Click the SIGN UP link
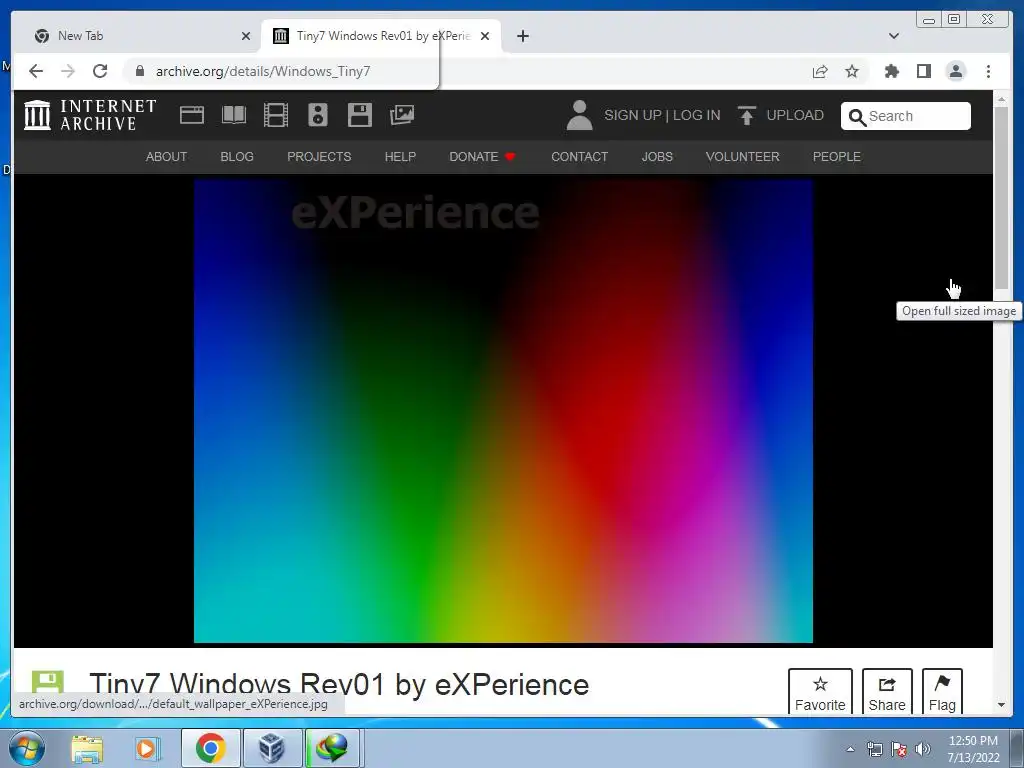Viewport: 1024px width, 768px height. pyautogui.click(x=632, y=116)
